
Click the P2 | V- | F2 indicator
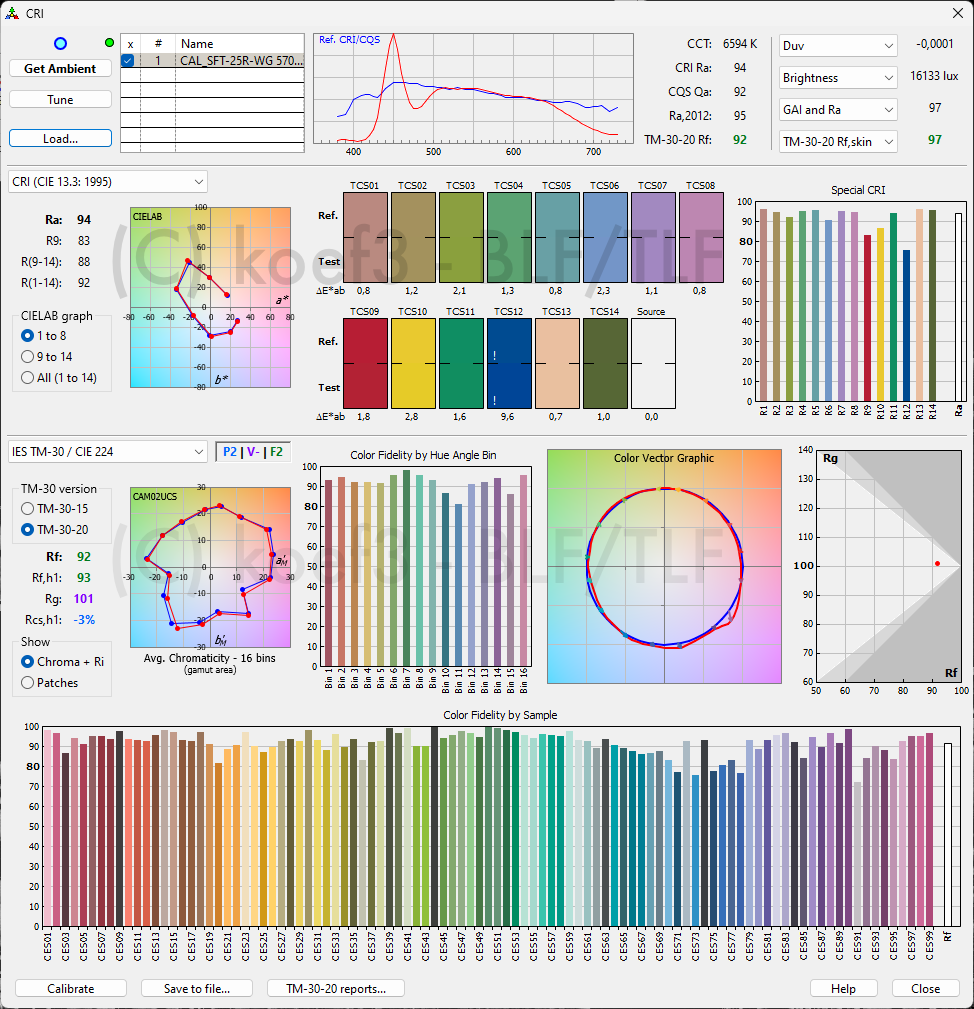[x=253, y=452]
